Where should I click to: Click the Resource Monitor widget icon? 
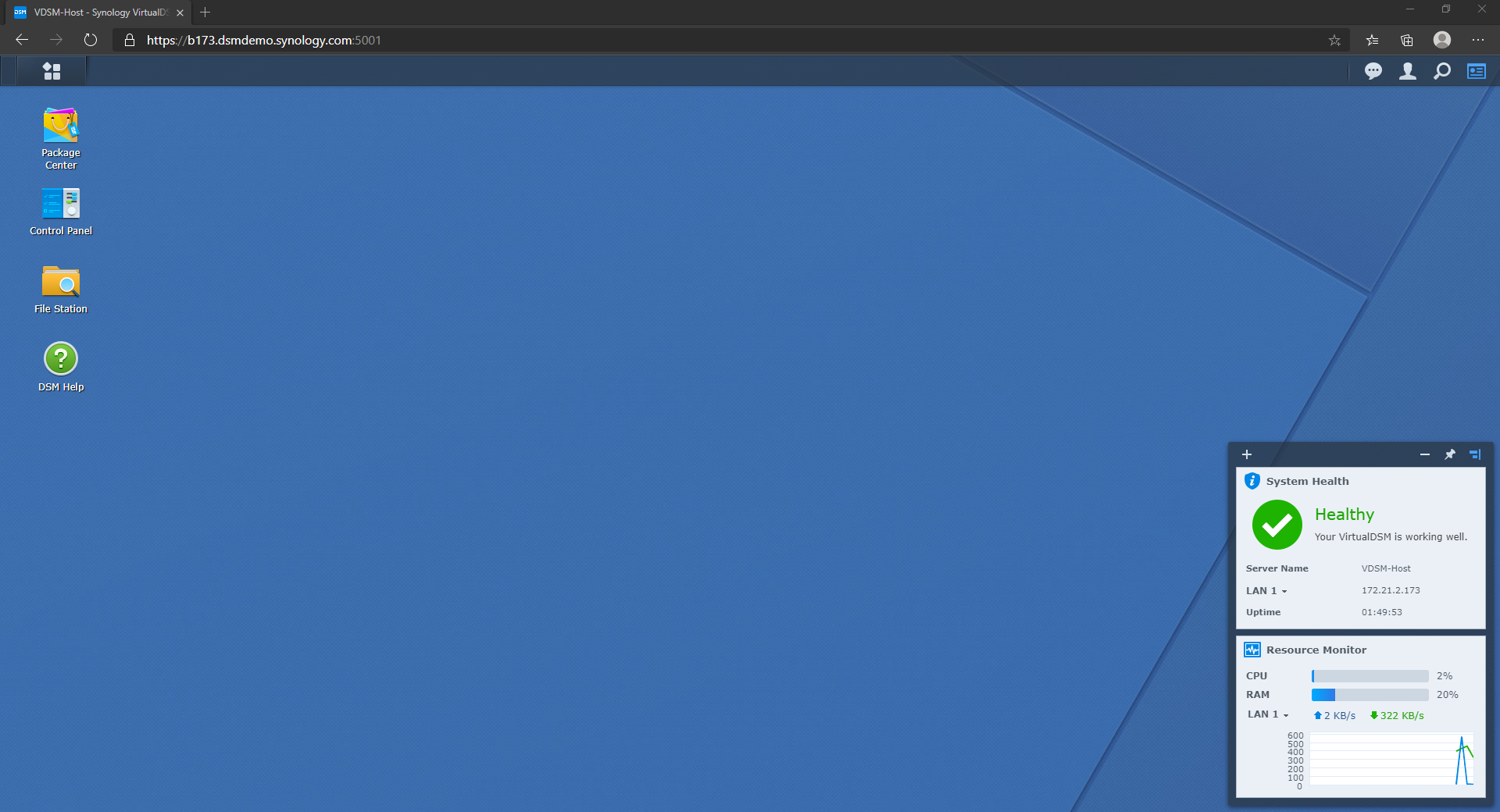point(1252,650)
